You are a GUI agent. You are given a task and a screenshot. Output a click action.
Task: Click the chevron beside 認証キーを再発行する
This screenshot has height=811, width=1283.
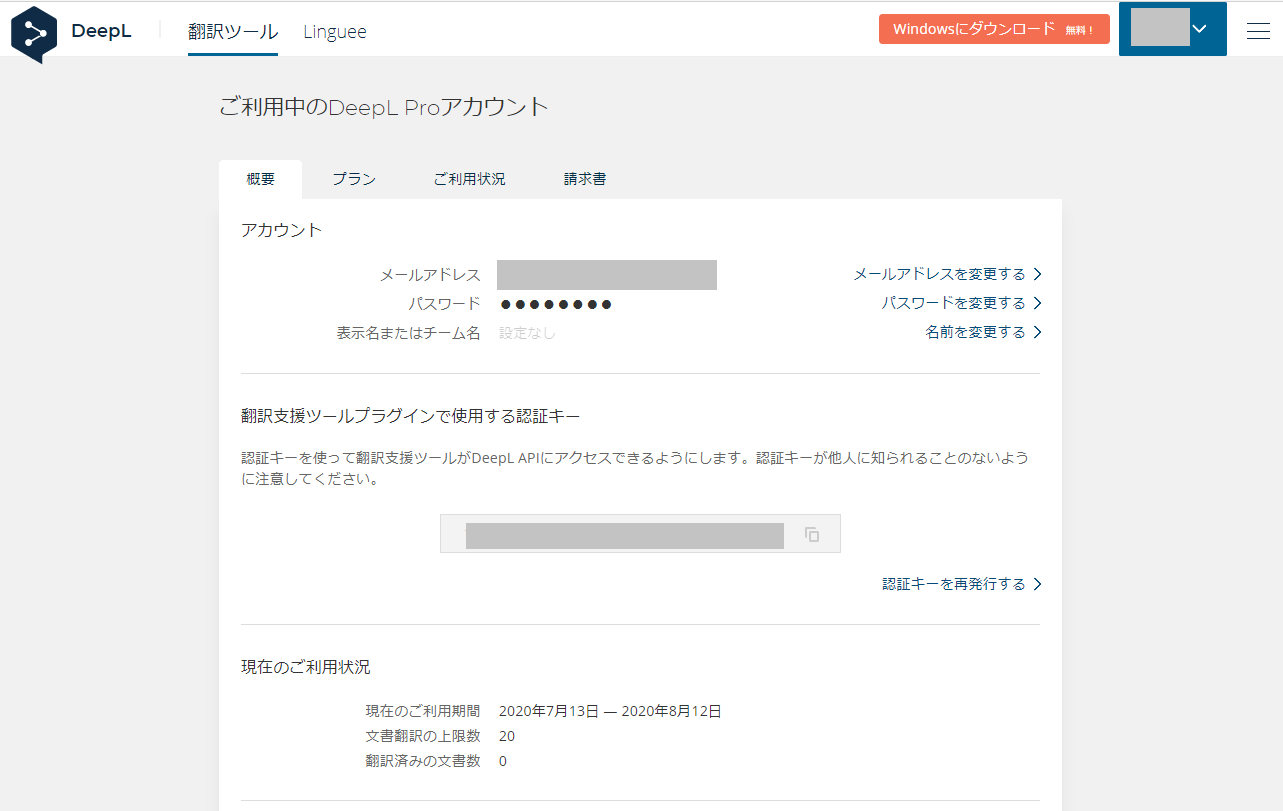[x=1038, y=583]
